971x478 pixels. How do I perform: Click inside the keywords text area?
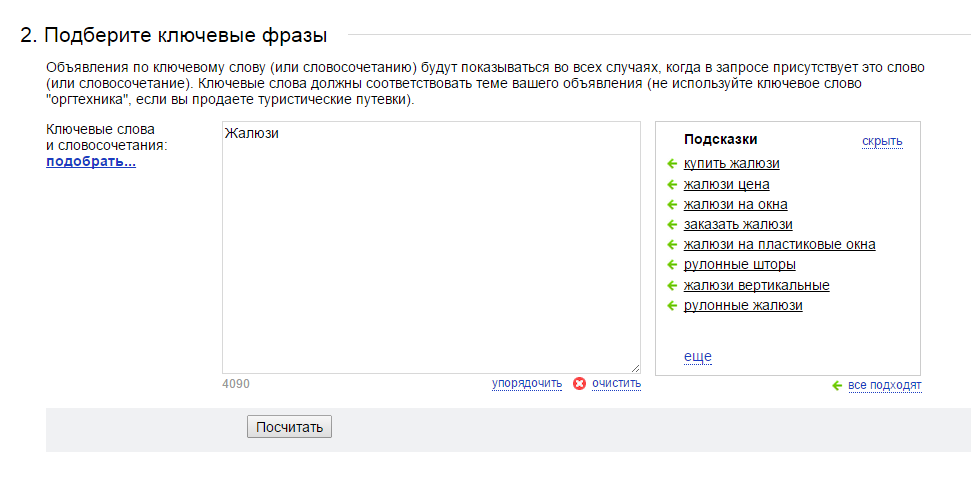[432, 248]
